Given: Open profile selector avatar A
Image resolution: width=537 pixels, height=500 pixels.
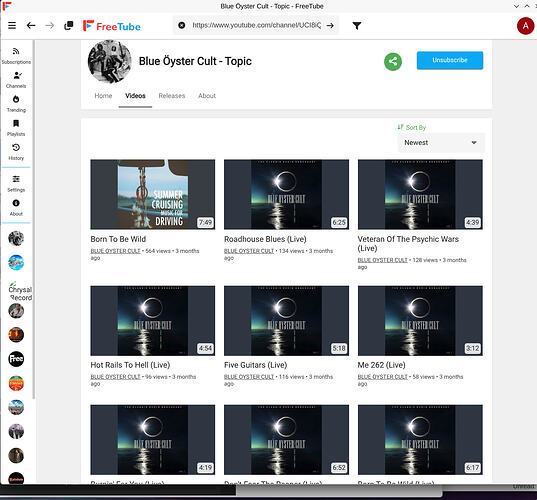Looking at the screenshot, I should (525, 26).
